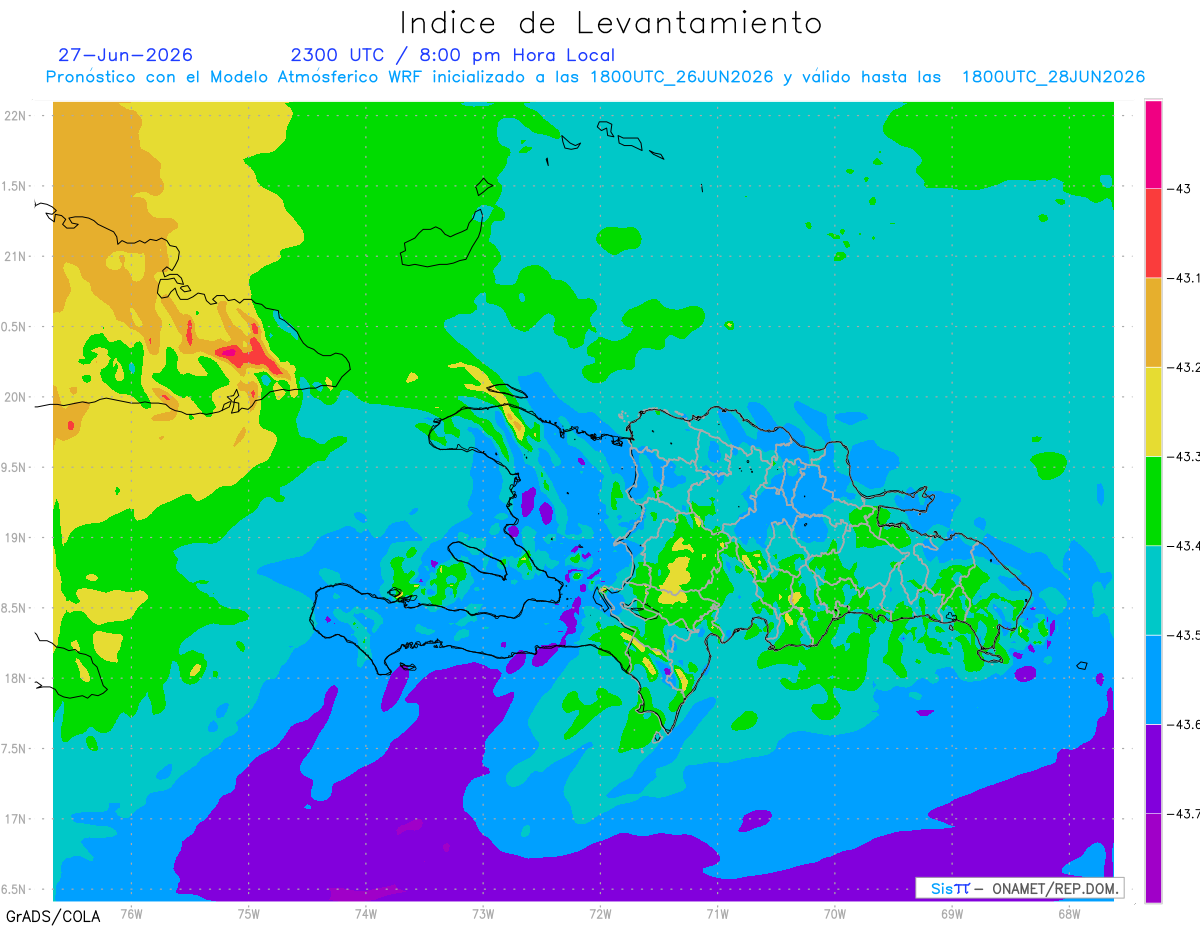The width and height of the screenshot is (1200, 927).
Task: Click the red legend swatch between -43 and -43.1
Action: pos(1153,233)
